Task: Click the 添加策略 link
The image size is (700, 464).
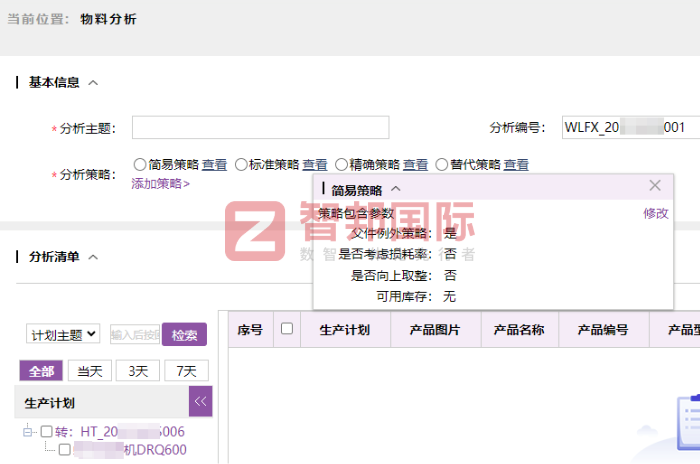Action: [160, 183]
